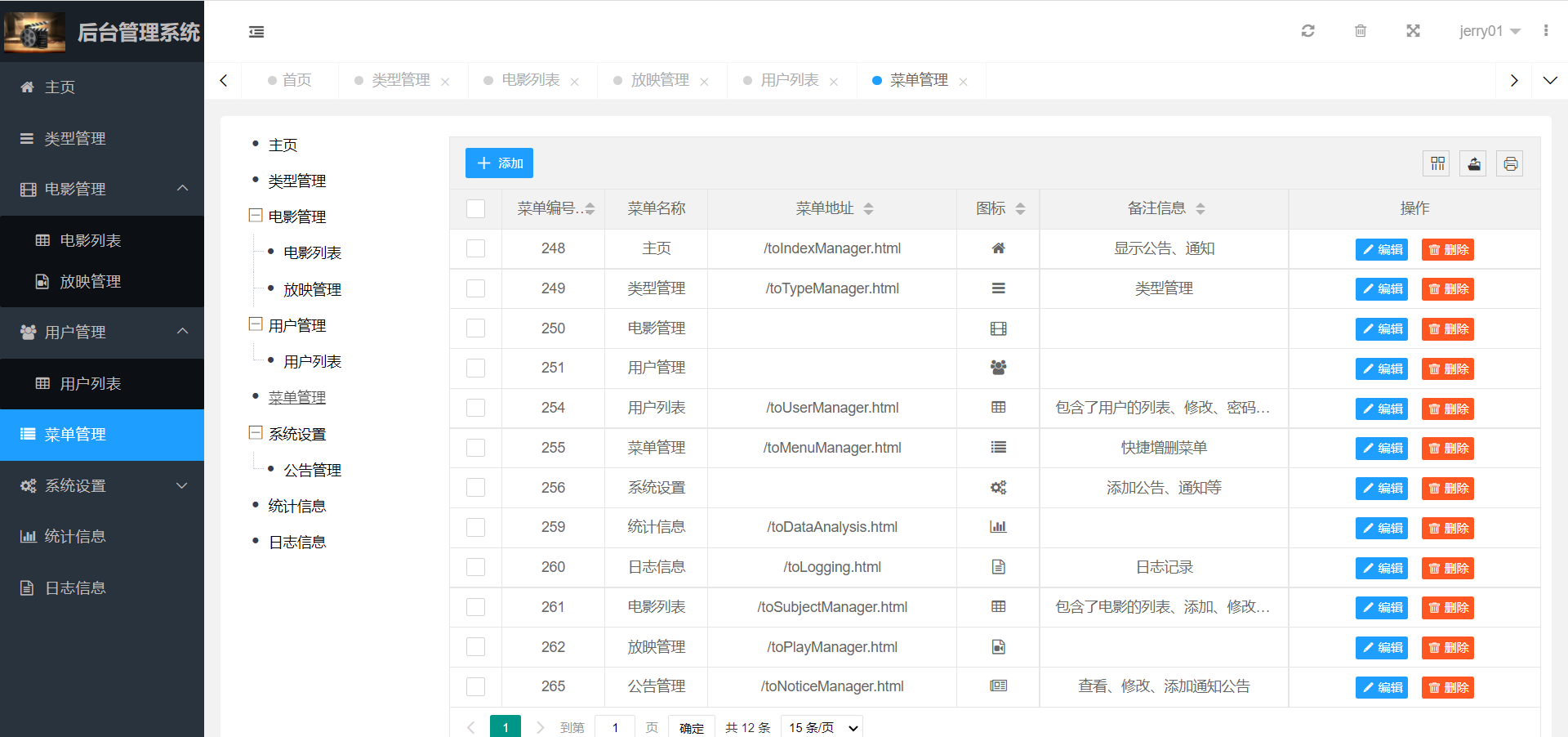
Task: Check the row 259 统计信息 checkbox
Action: 475,527
